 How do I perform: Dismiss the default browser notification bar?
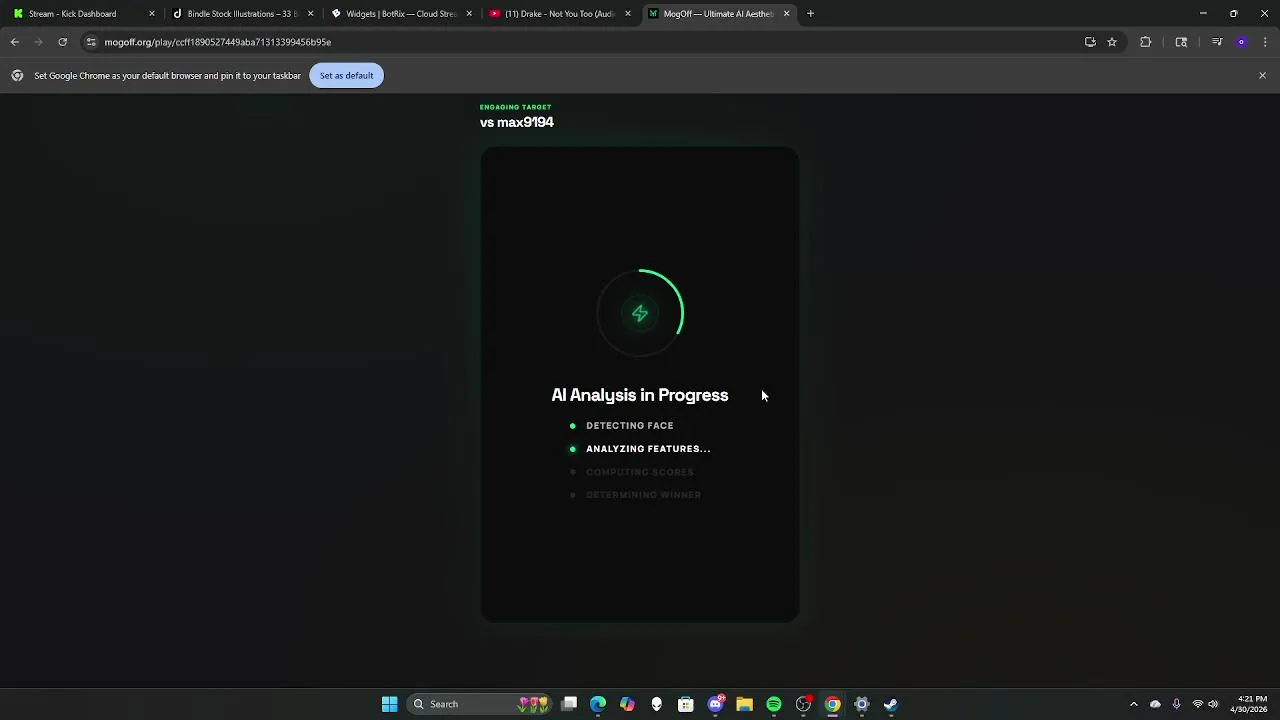pyautogui.click(x=1262, y=75)
